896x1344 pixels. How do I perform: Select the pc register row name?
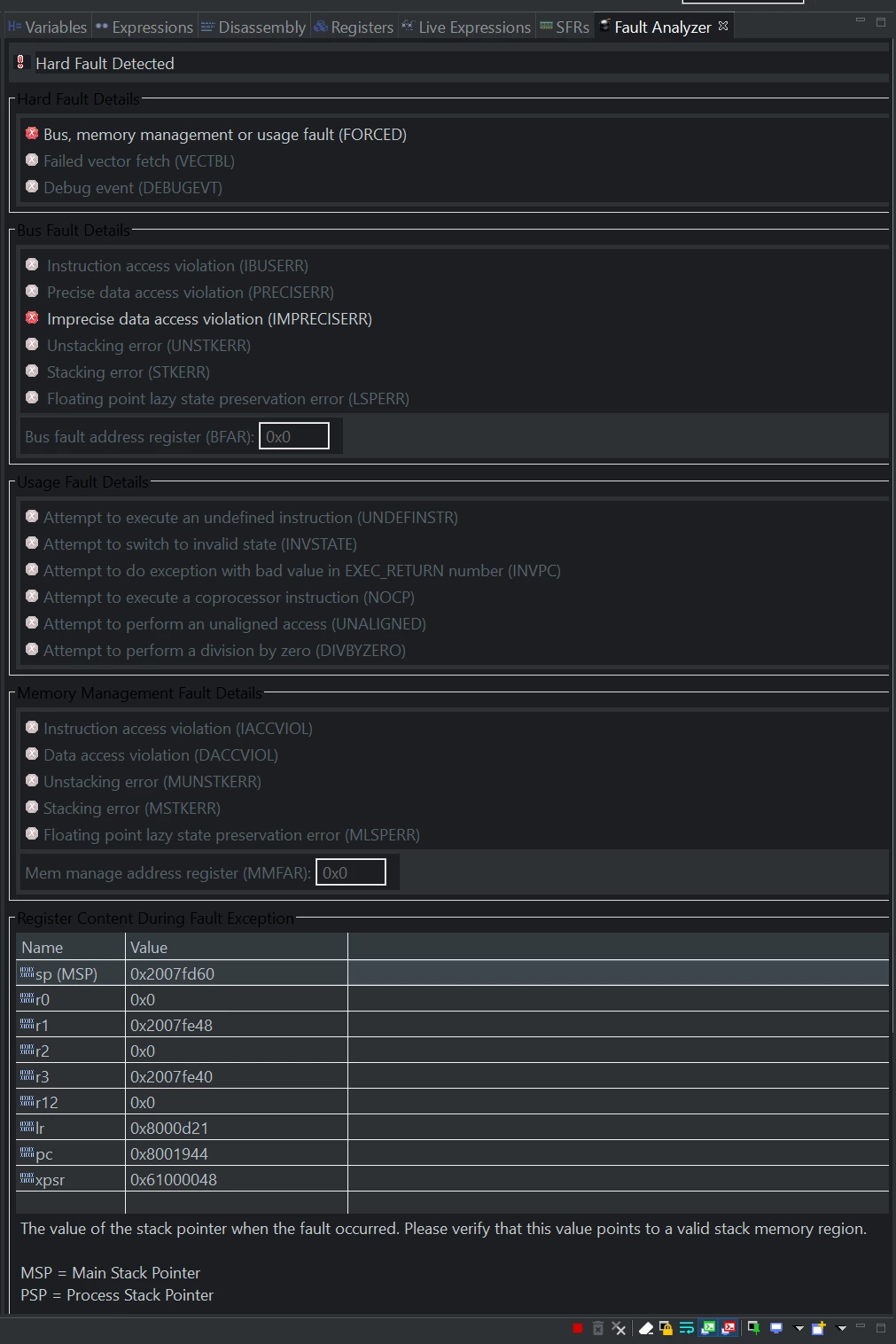coord(43,1153)
